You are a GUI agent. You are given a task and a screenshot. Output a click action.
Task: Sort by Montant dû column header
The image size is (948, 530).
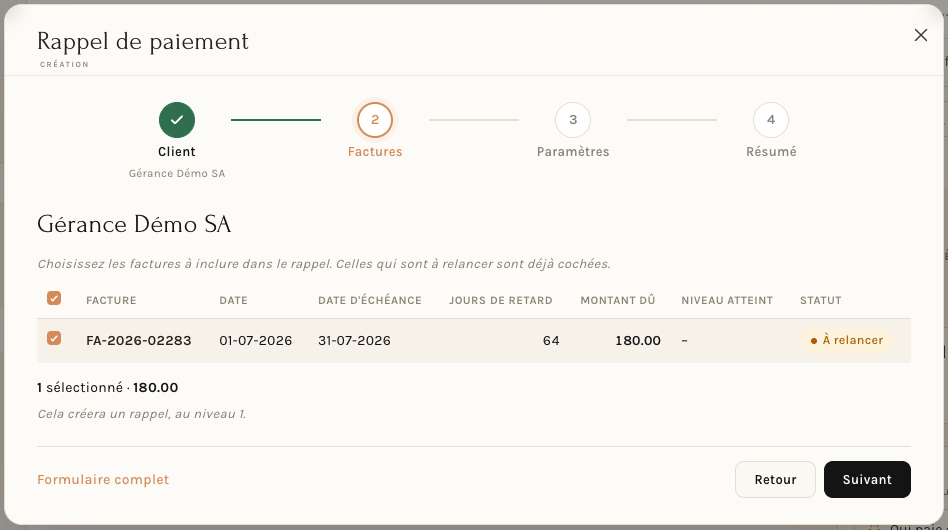coord(617,300)
